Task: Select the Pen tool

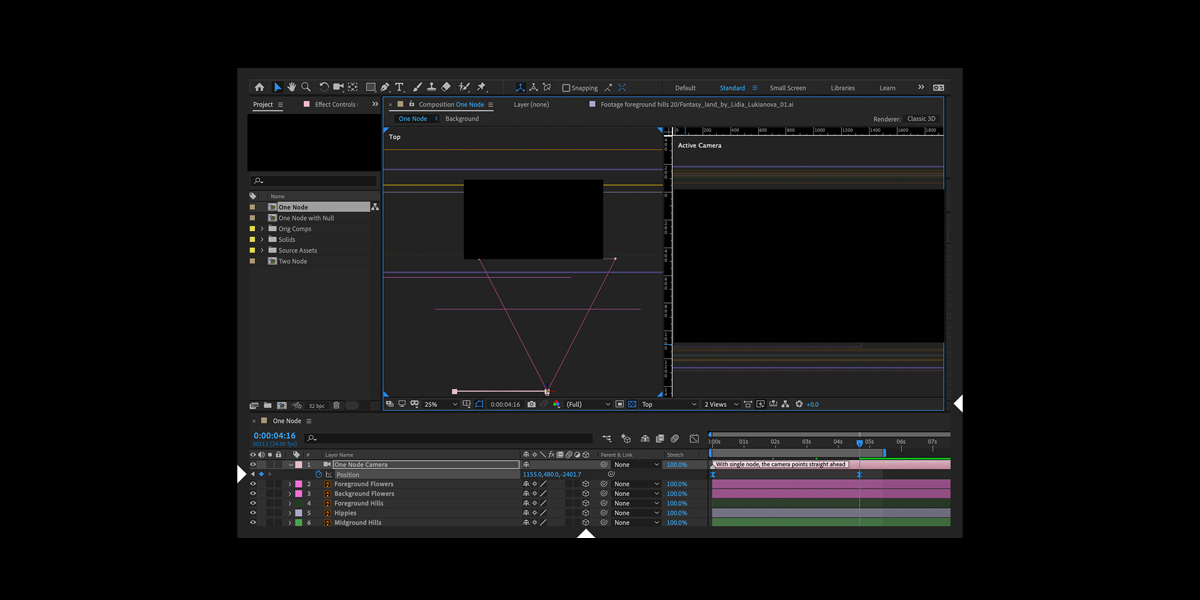Action: (385, 88)
